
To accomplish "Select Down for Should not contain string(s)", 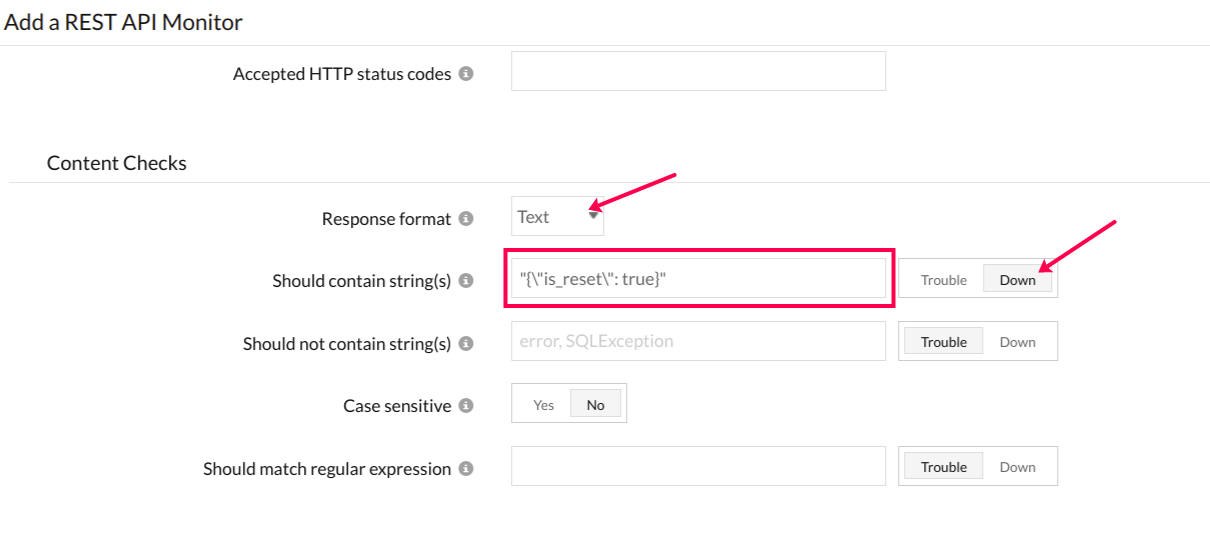I will tap(1017, 342).
